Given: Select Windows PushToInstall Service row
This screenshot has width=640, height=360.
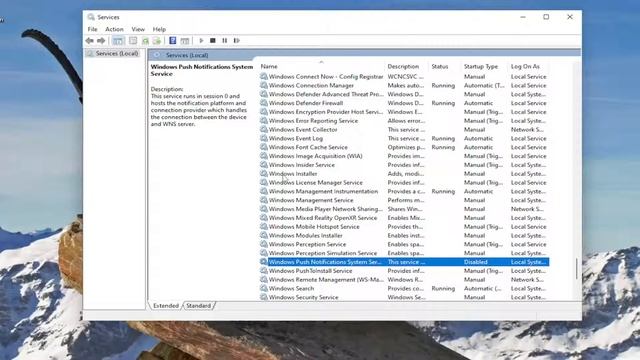Looking at the screenshot, I should [x=404, y=271].
